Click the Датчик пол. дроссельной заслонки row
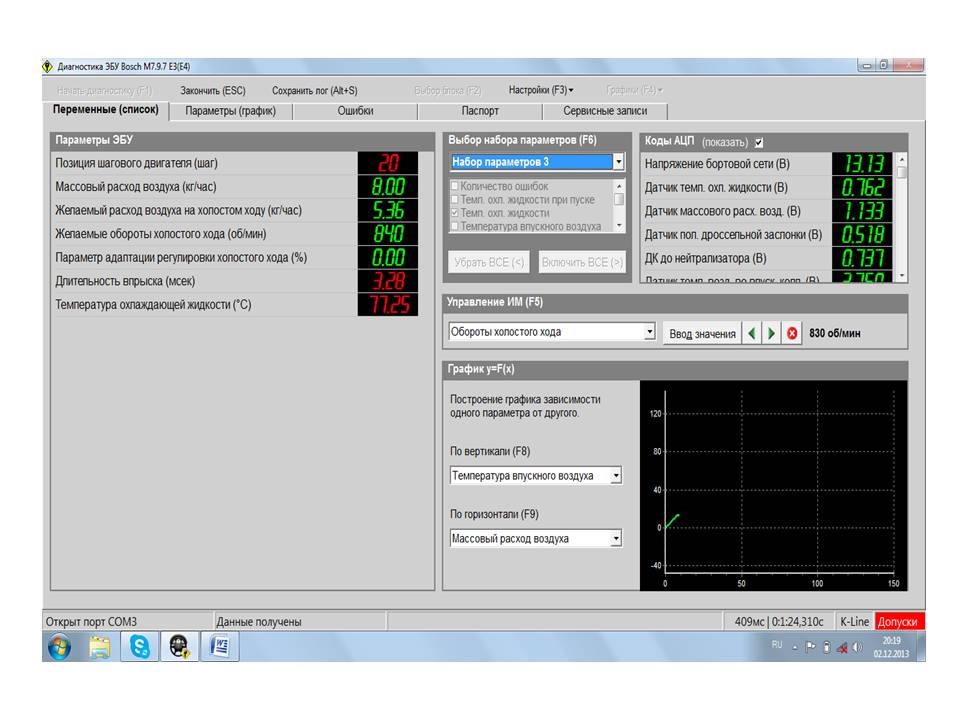 [768, 234]
